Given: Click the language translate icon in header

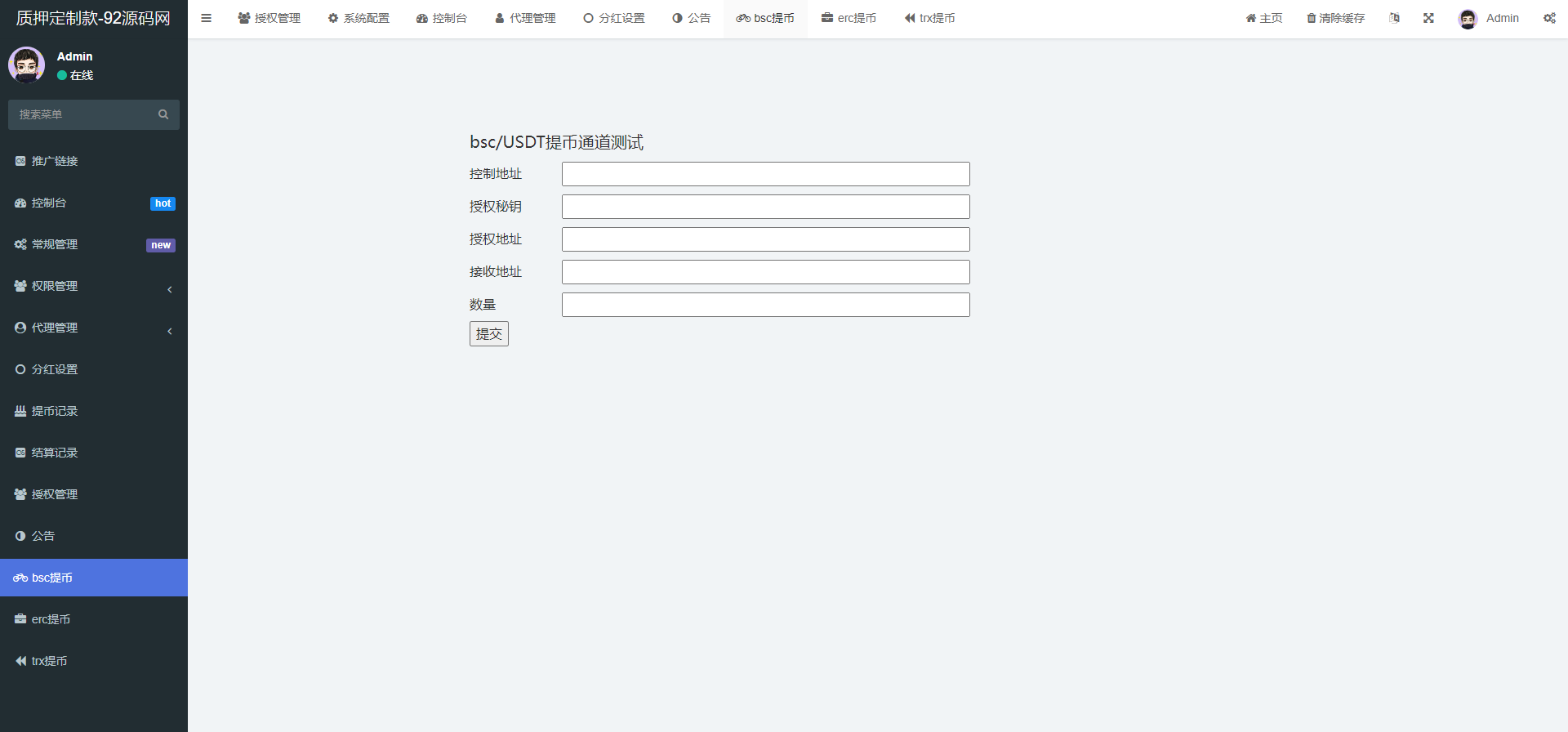Looking at the screenshot, I should 1394,18.
